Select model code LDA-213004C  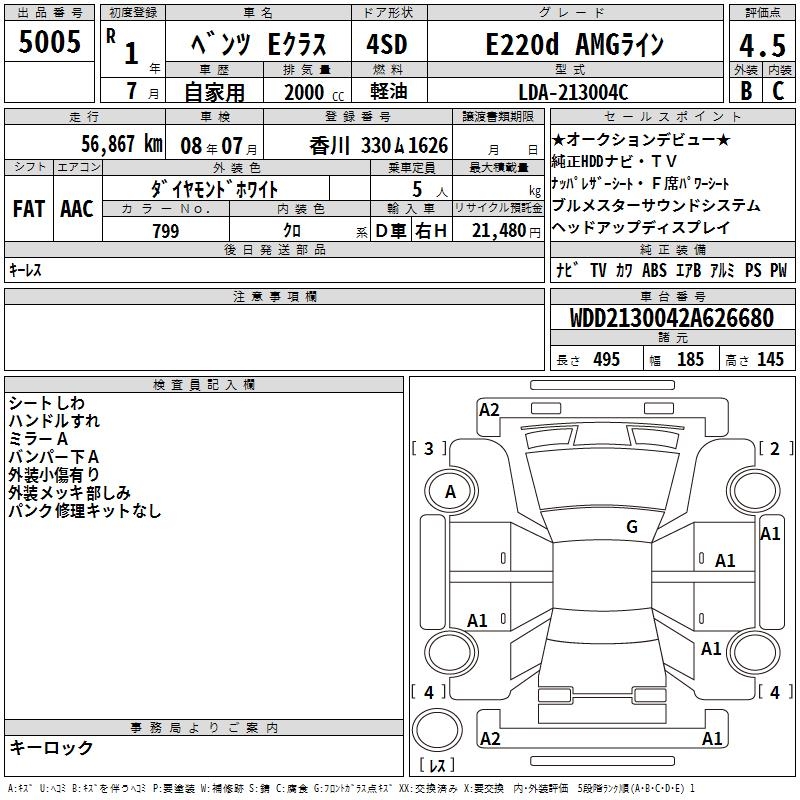573,92
